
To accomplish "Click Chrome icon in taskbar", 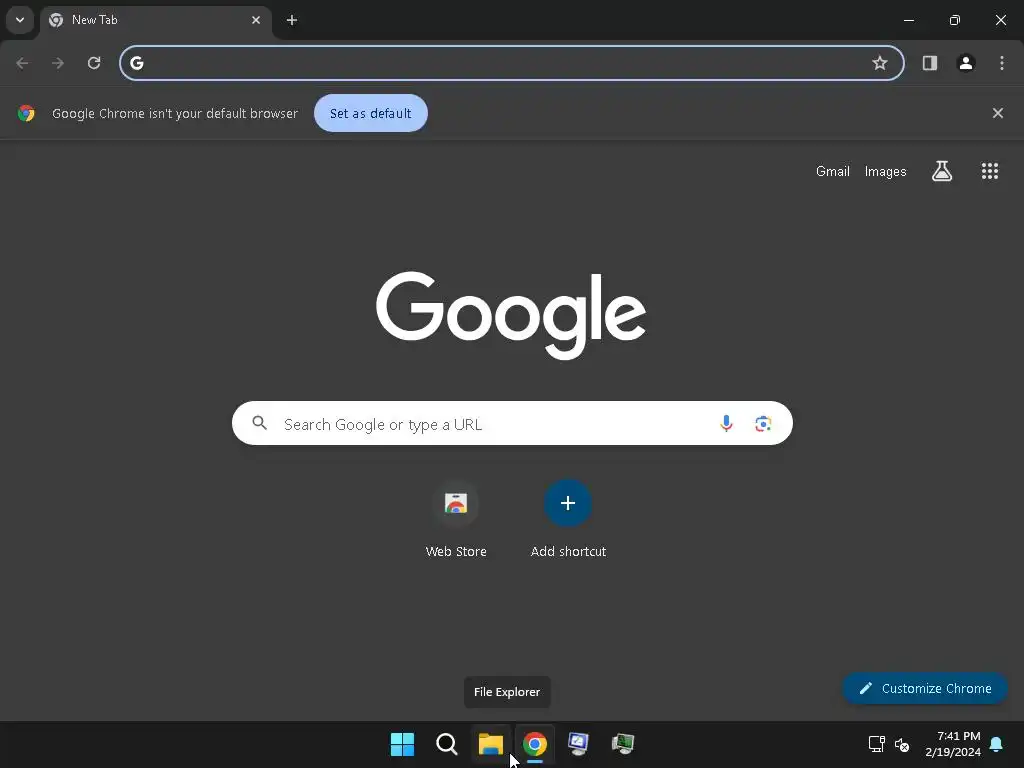I will point(535,744).
